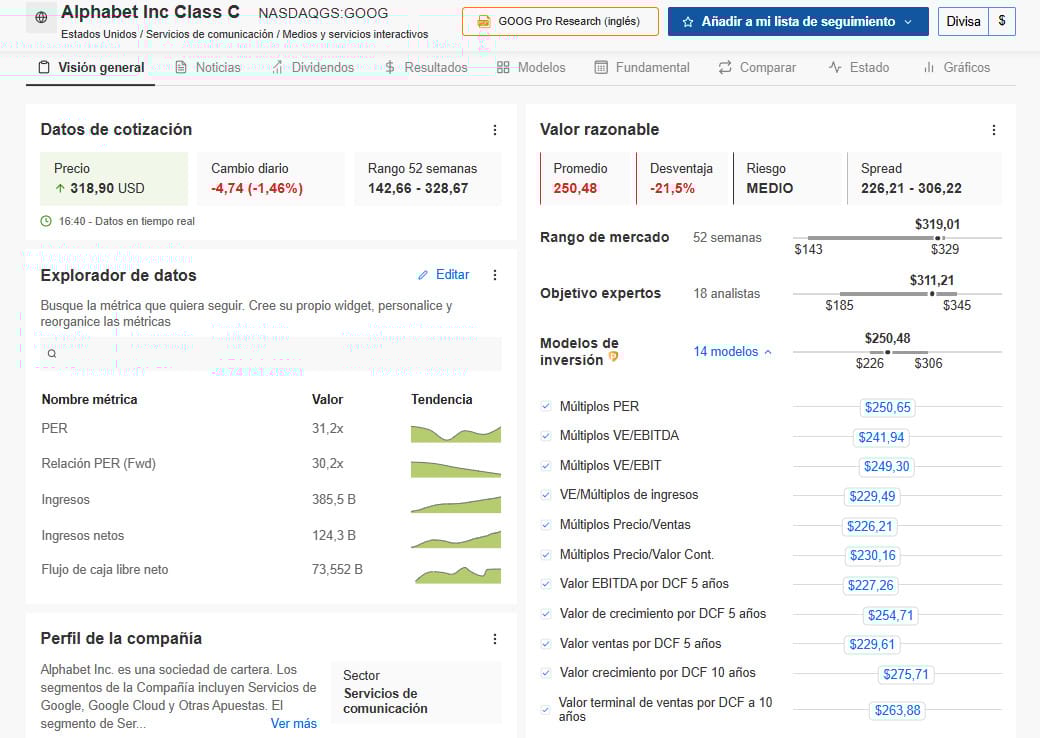This screenshot has height=738, width=1040.
Task: Click the $275,71 model value
Action: tap(905, 674)
